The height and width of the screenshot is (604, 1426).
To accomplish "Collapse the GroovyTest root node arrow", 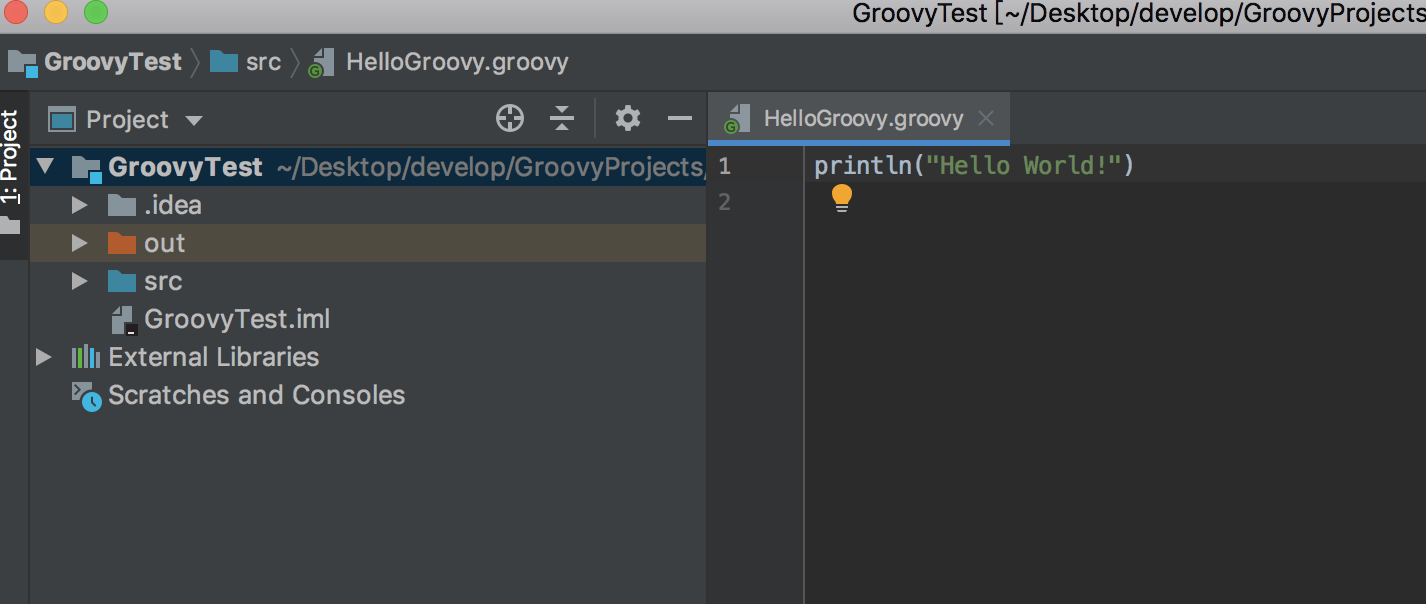I will [45, 167].
